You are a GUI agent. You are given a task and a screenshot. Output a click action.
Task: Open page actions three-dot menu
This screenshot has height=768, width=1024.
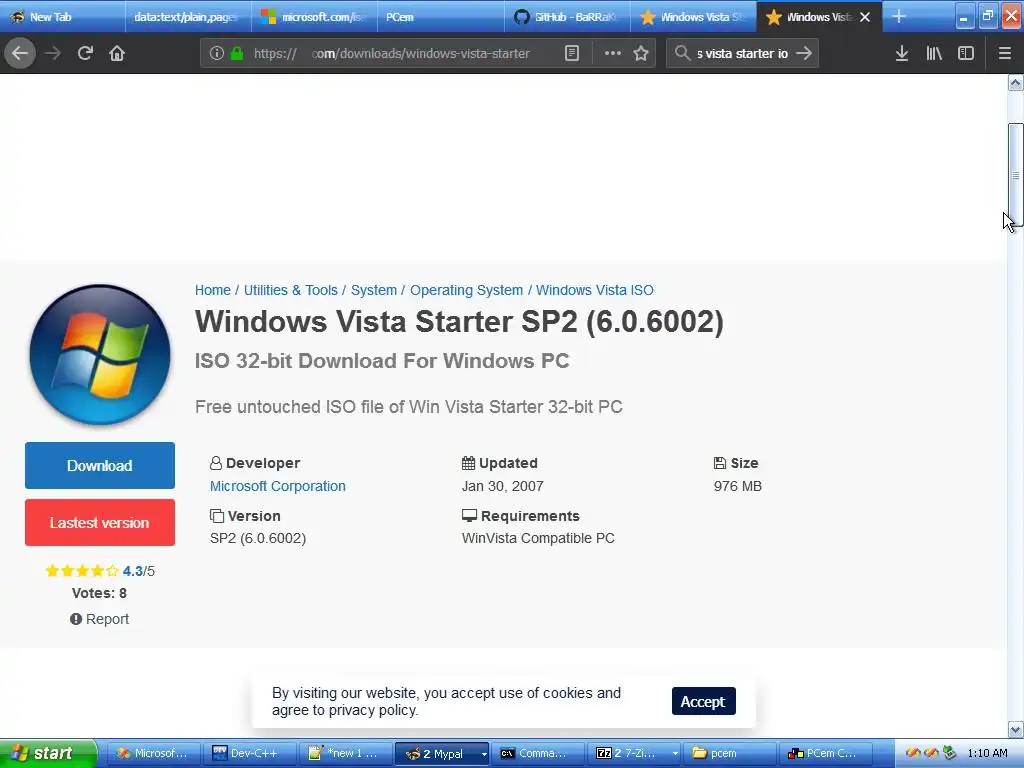pyautogui.click(x=613, y=53)
